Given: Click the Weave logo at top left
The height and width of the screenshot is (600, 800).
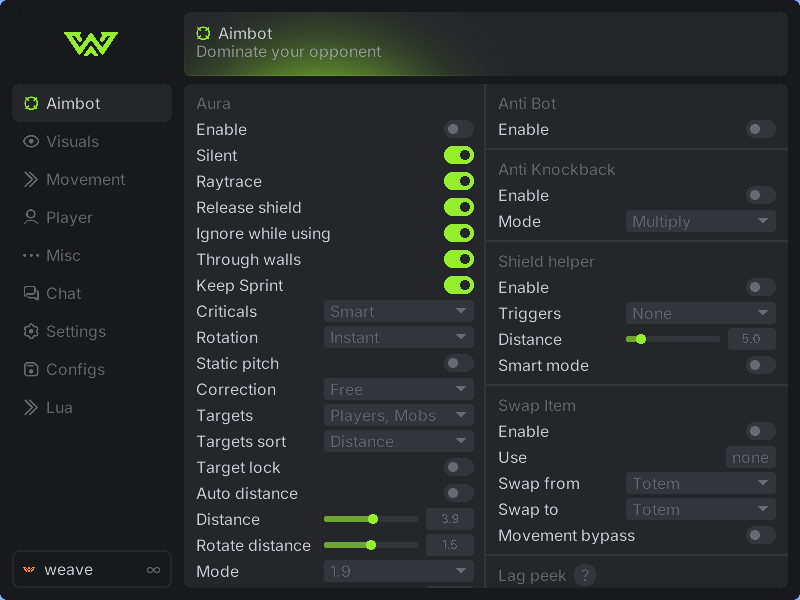Looking at the screenshot, I should 91,43.
